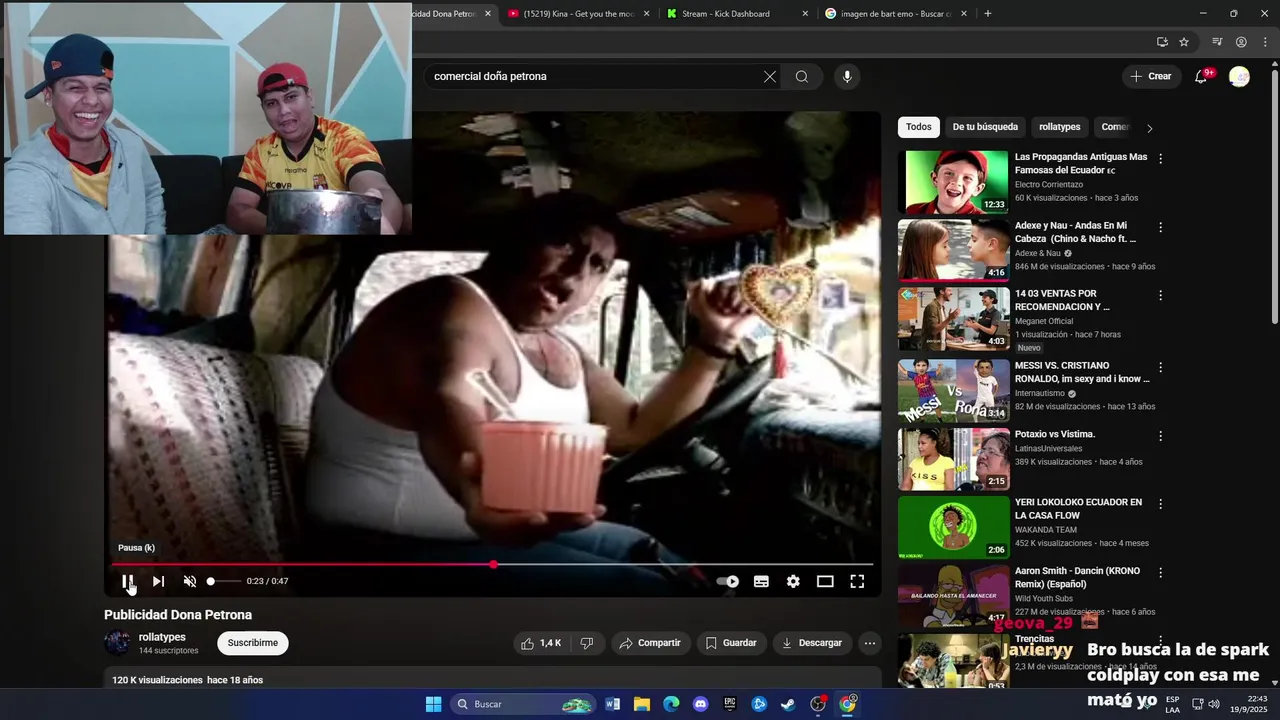Open 'Potaxio vs Vistima.' video thumbnail
This screenshot has width=1280, height=720.
click(953, 459)
